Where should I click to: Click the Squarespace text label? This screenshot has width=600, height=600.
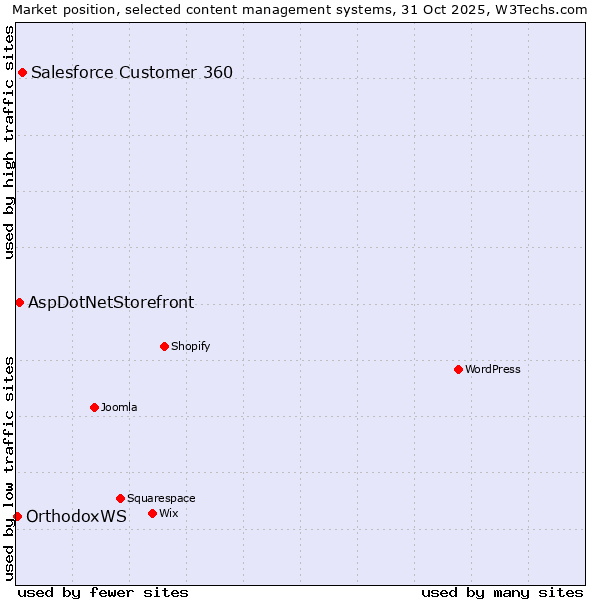161,498
